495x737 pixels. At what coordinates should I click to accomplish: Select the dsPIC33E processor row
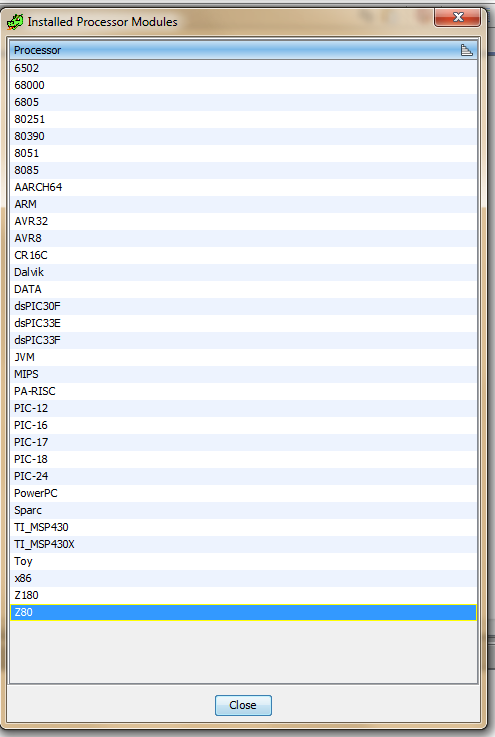pyautogui.click(x=243, y=323)
